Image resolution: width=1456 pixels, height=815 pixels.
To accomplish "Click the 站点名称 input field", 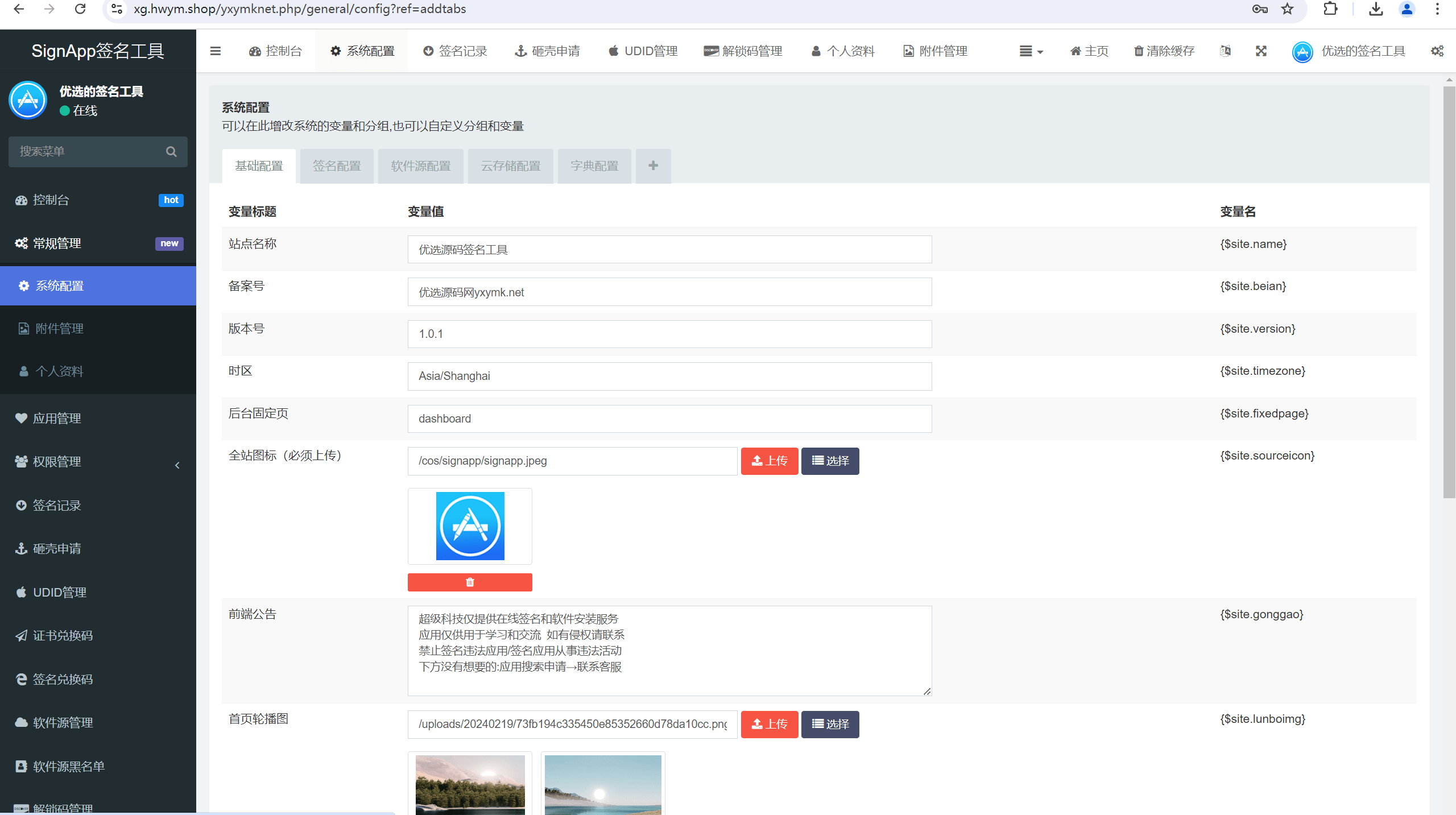I will pyautogui.click(x=669, y=249).
